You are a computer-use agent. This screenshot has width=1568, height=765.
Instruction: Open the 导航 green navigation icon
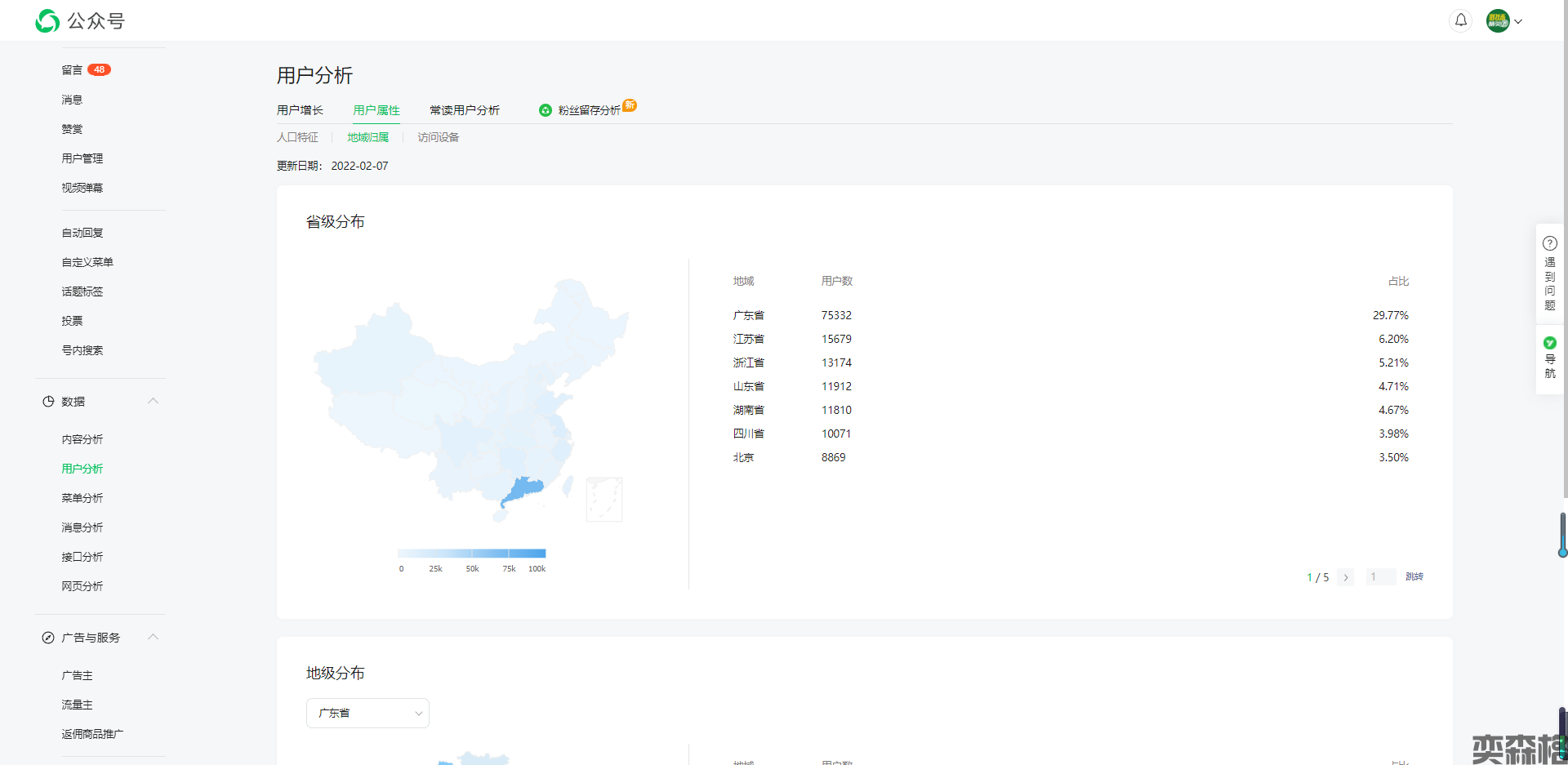click(1549, 343)
